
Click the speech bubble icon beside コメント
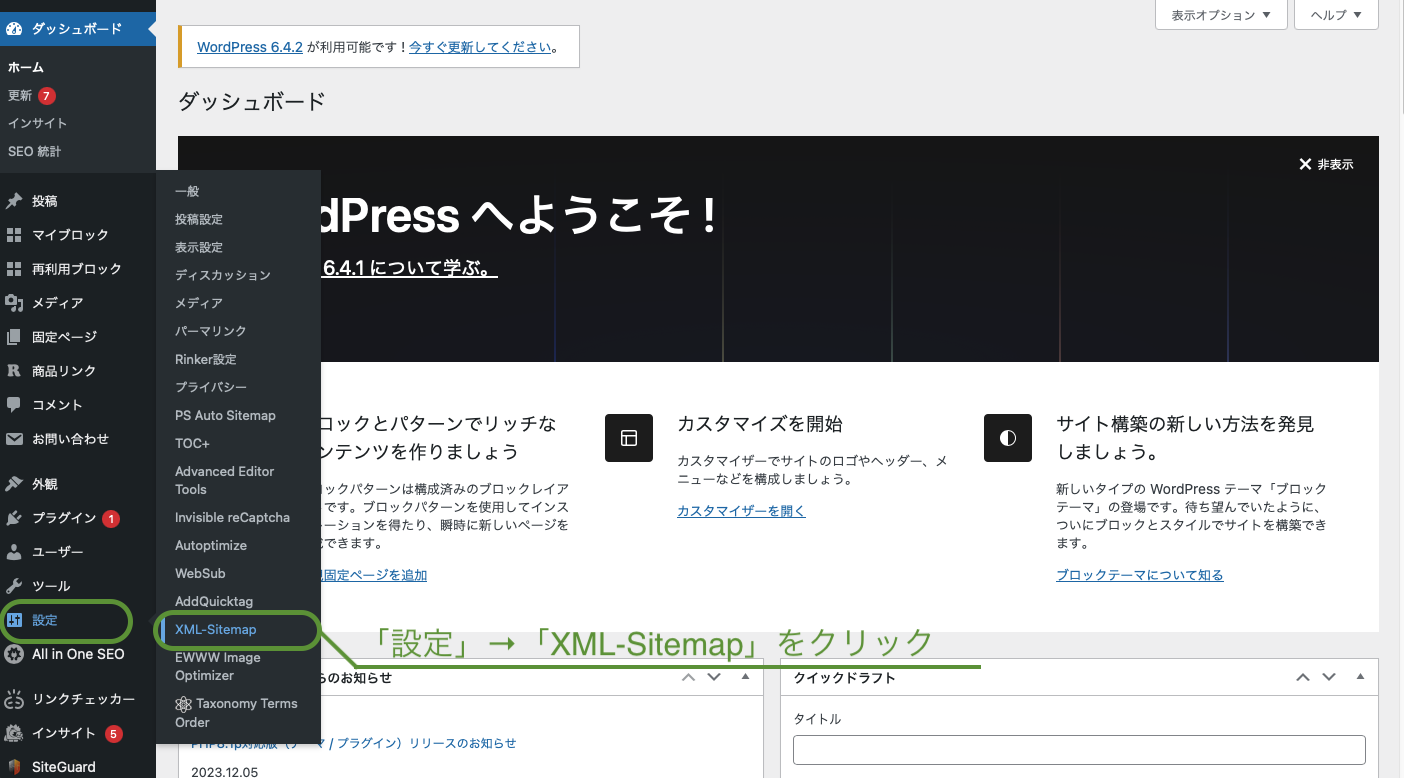[14, 405]
